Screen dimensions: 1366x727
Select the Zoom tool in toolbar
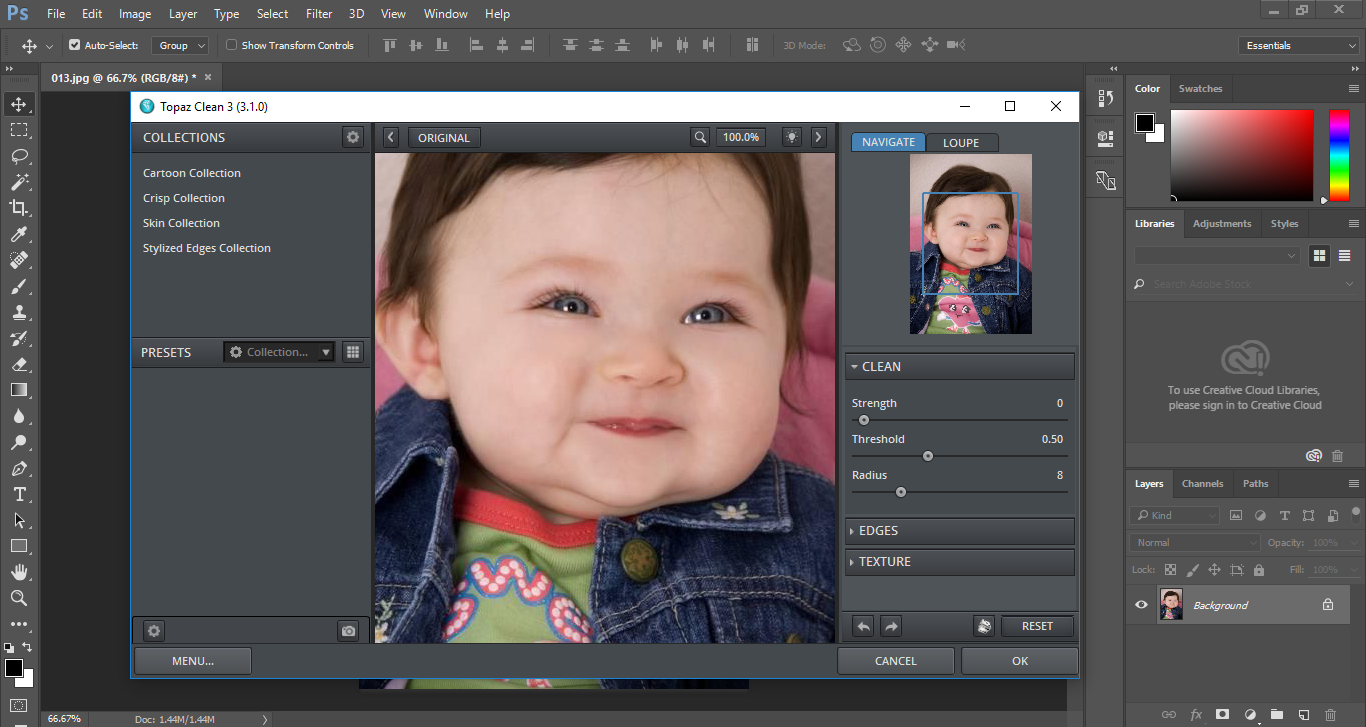point(19,598)
